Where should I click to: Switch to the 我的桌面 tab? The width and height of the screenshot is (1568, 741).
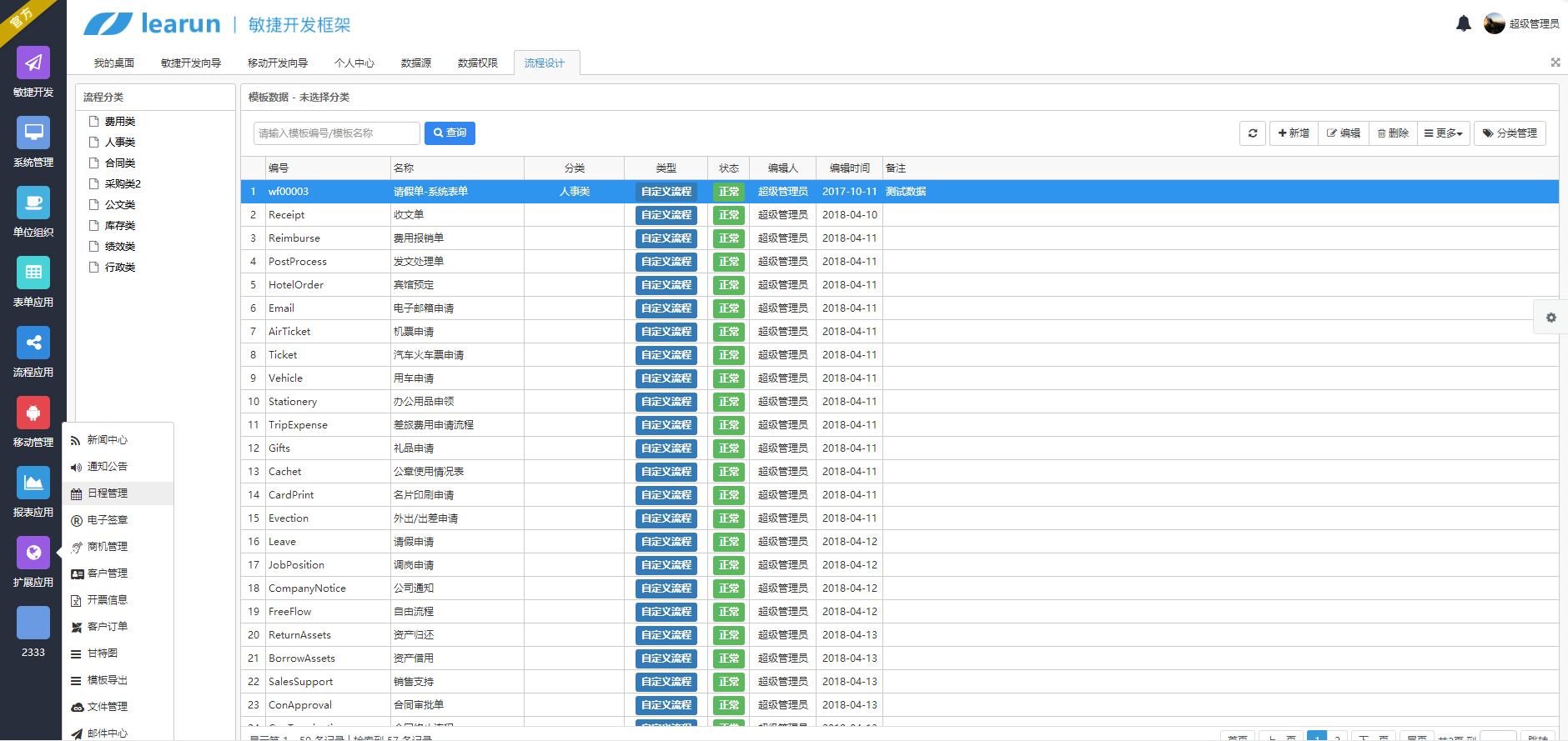pos(114,63)
